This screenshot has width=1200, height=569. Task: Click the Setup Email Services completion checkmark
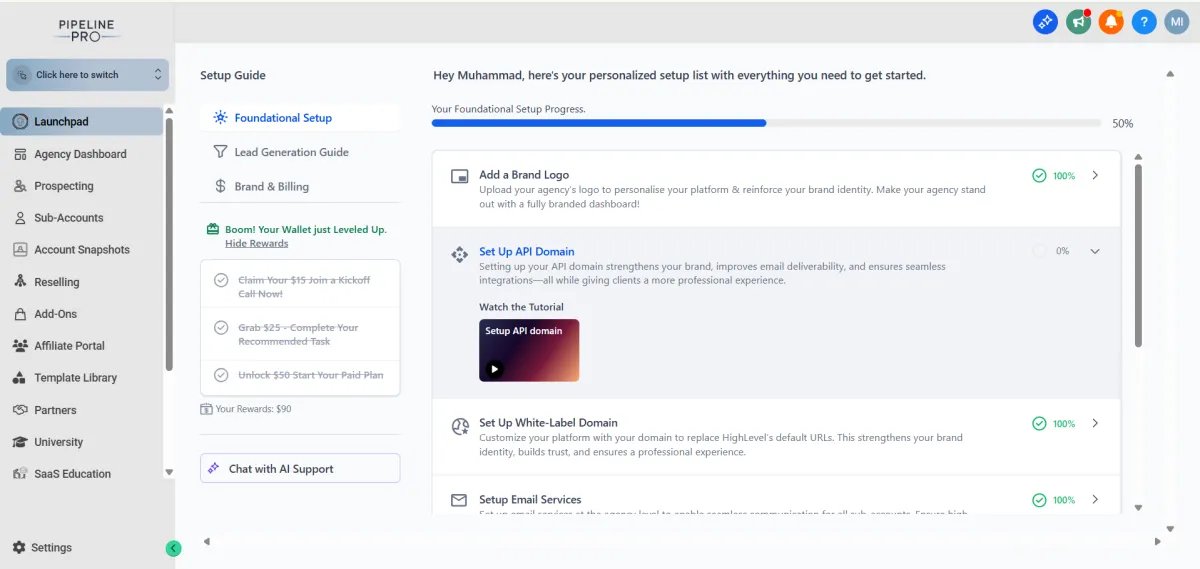(1040, 499)
